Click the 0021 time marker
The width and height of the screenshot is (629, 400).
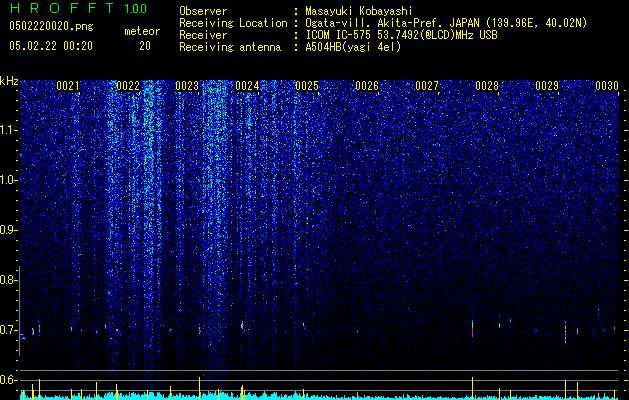point(68,86)
